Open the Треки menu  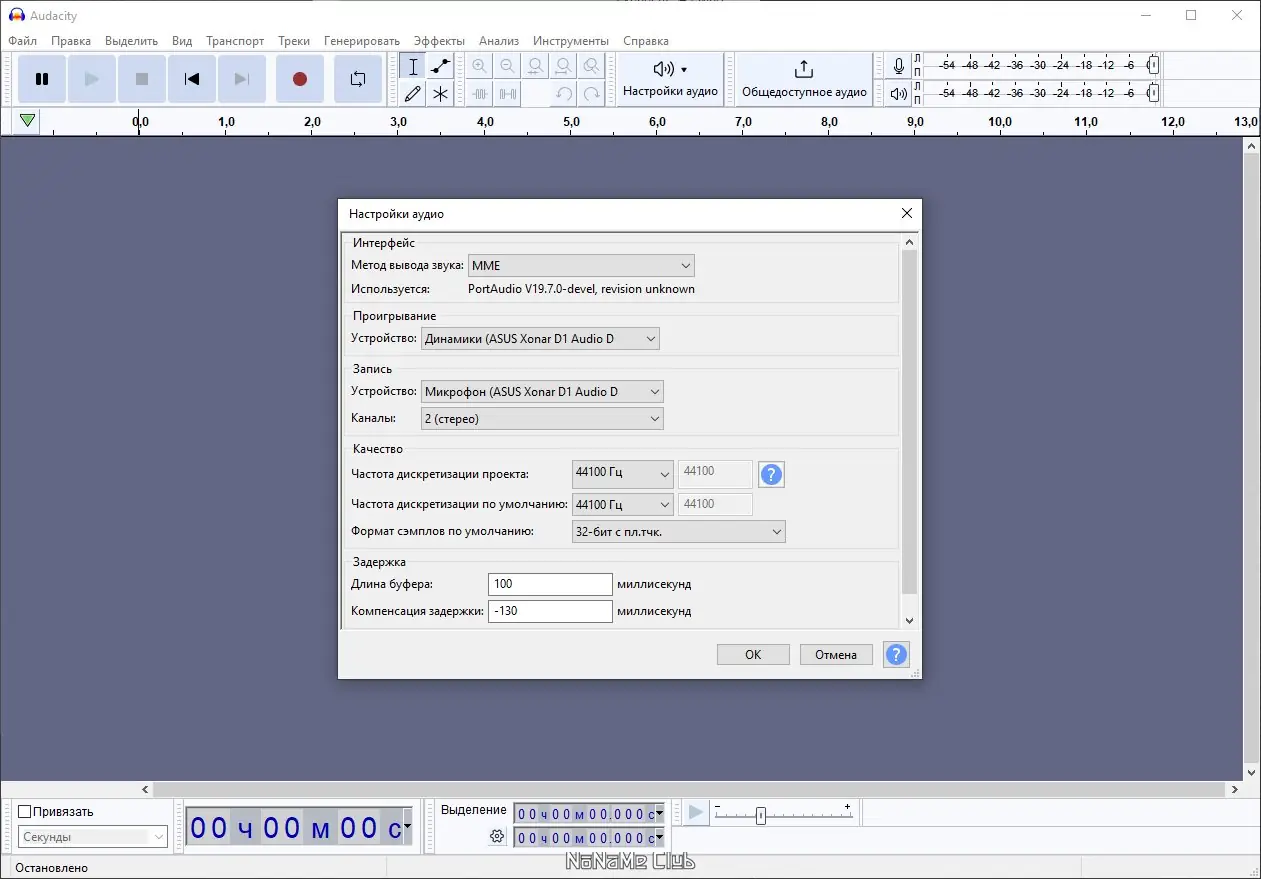294,41
